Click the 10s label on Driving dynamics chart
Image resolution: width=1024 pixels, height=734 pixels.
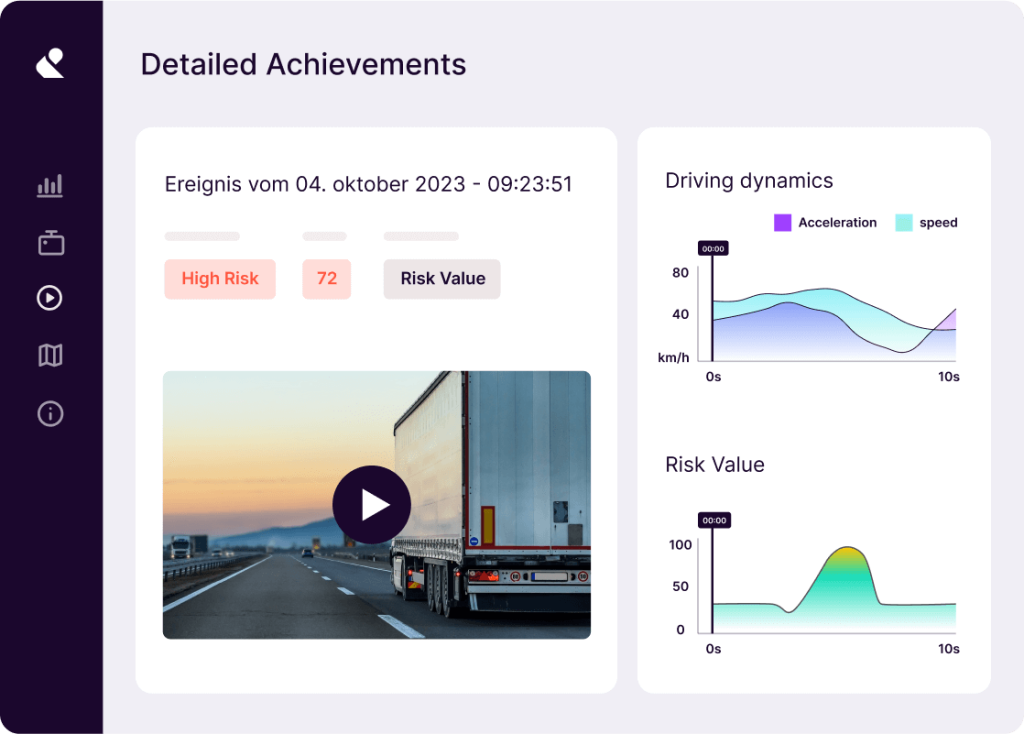point(948,377)
